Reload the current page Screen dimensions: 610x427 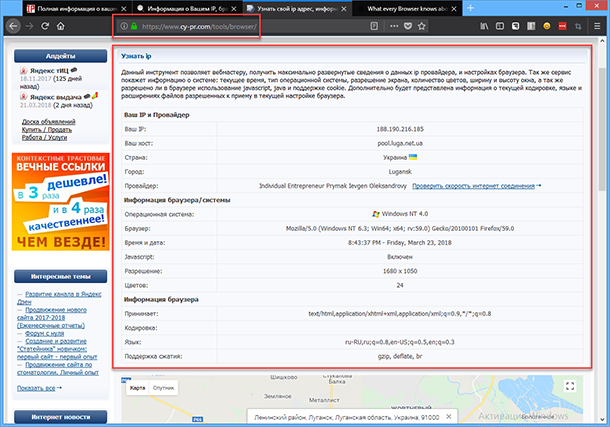click(x=45, y=26)
